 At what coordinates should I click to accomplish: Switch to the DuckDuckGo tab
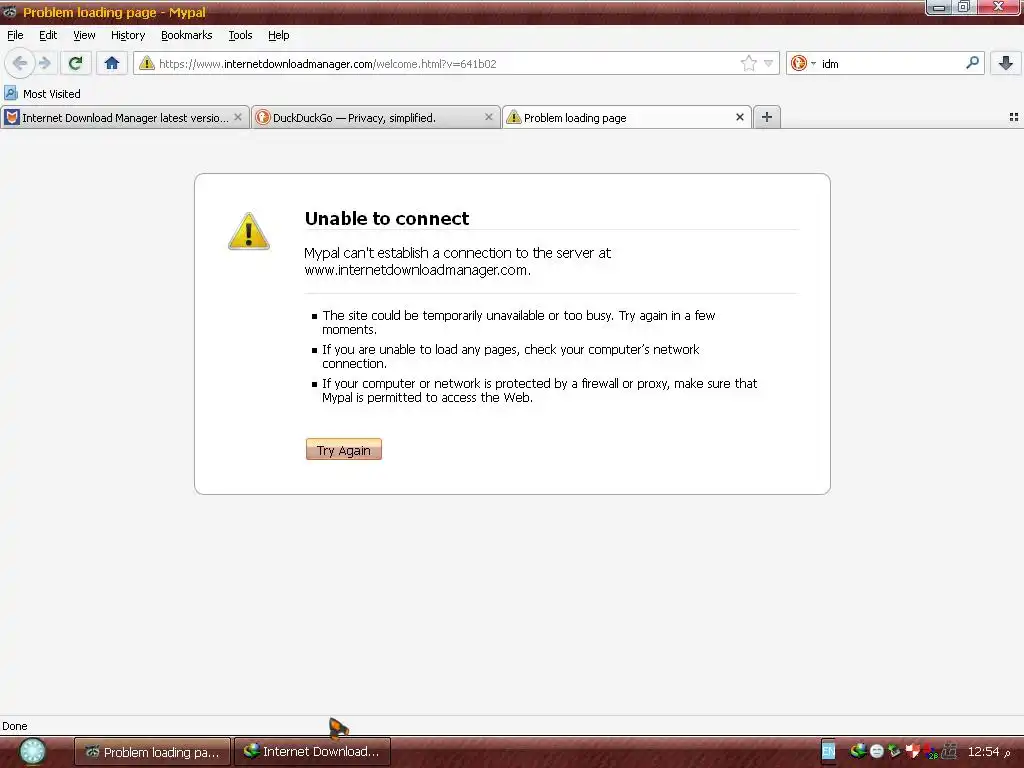[x=376, y=118]
